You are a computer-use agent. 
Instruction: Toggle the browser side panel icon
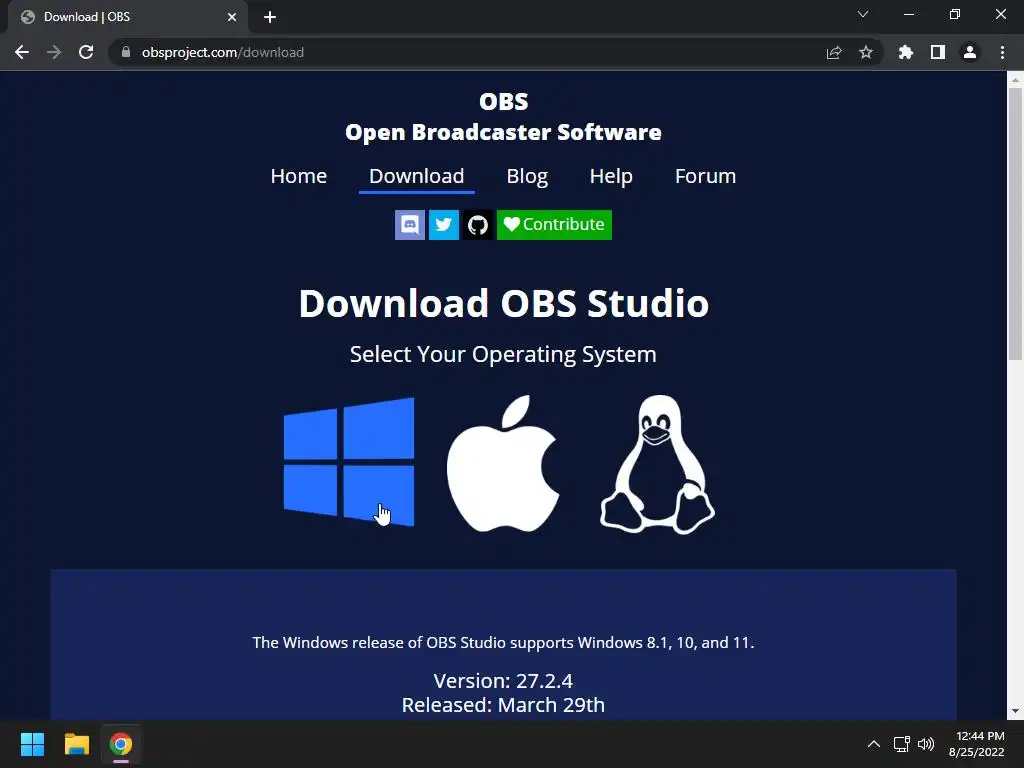coord(938,52)
